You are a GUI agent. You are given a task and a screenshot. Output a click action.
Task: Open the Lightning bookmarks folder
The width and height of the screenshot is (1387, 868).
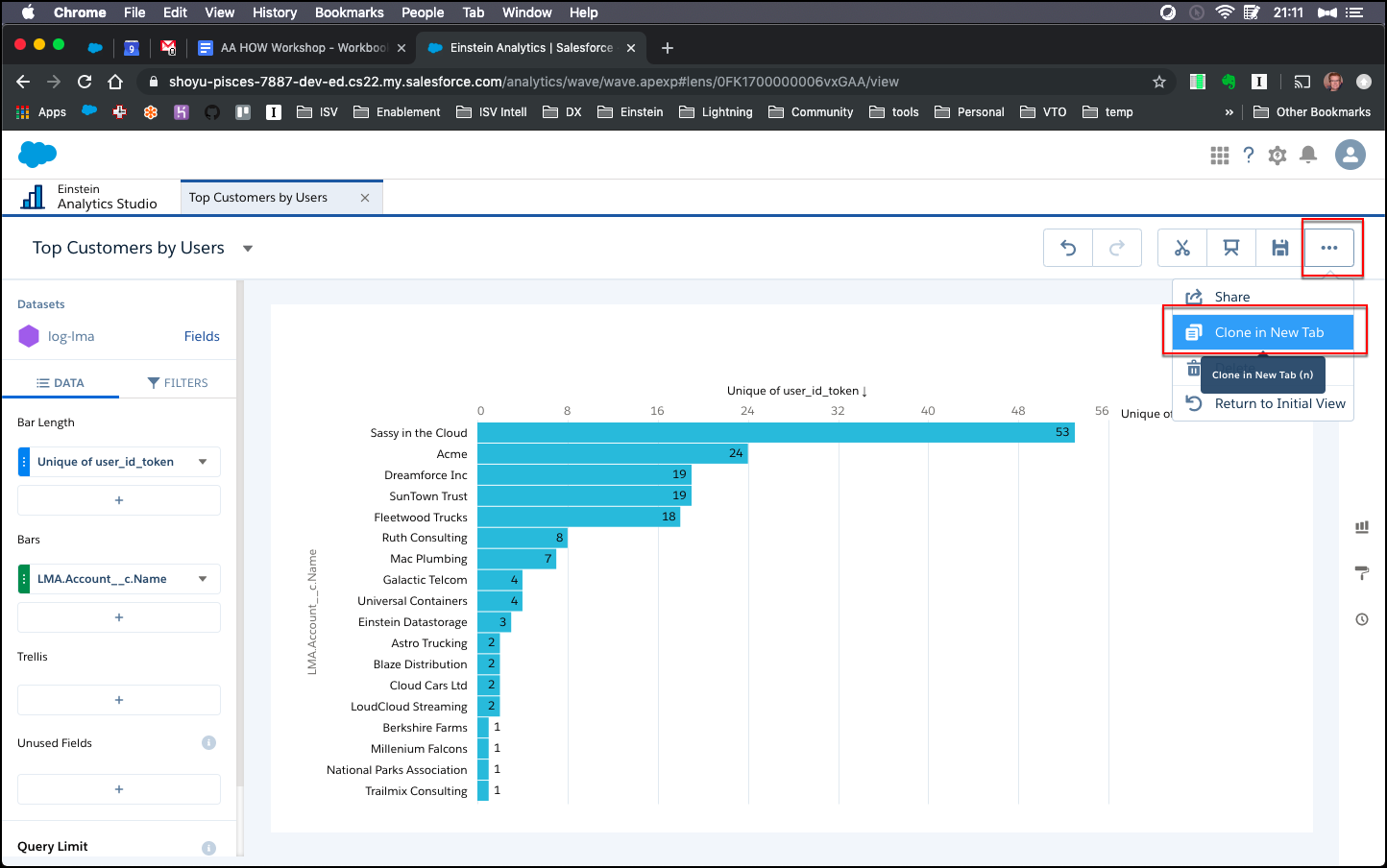click(x=716, y=112)
